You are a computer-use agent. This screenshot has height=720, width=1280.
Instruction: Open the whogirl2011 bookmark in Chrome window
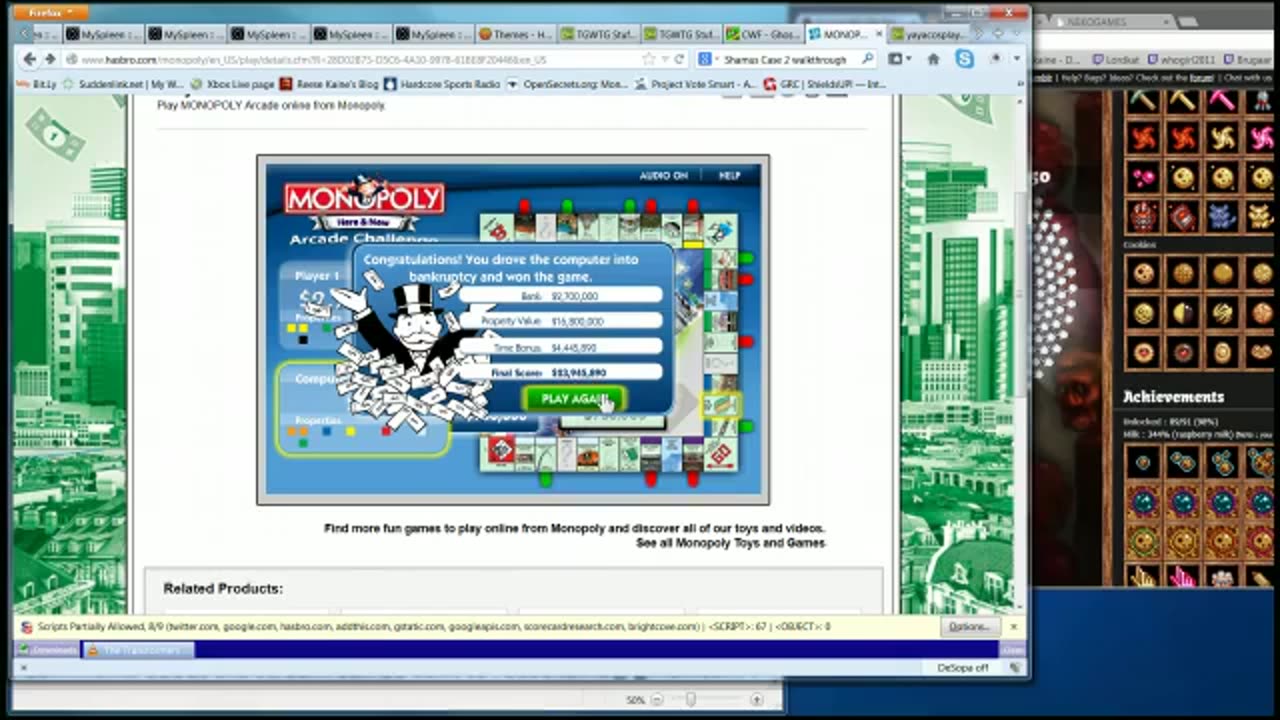(x=1183, y=59)
